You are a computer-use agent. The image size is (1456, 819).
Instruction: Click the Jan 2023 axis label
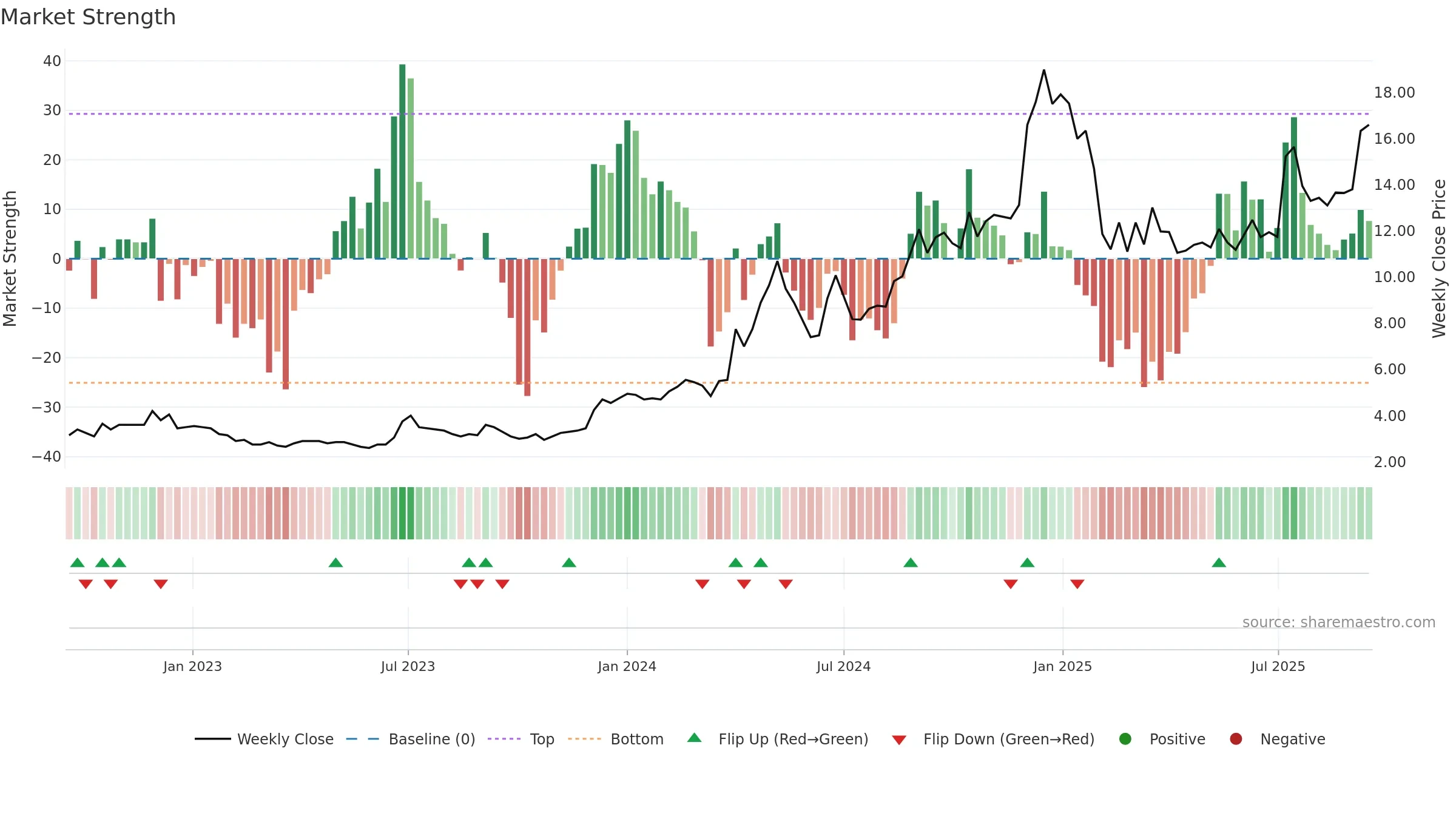192,666
